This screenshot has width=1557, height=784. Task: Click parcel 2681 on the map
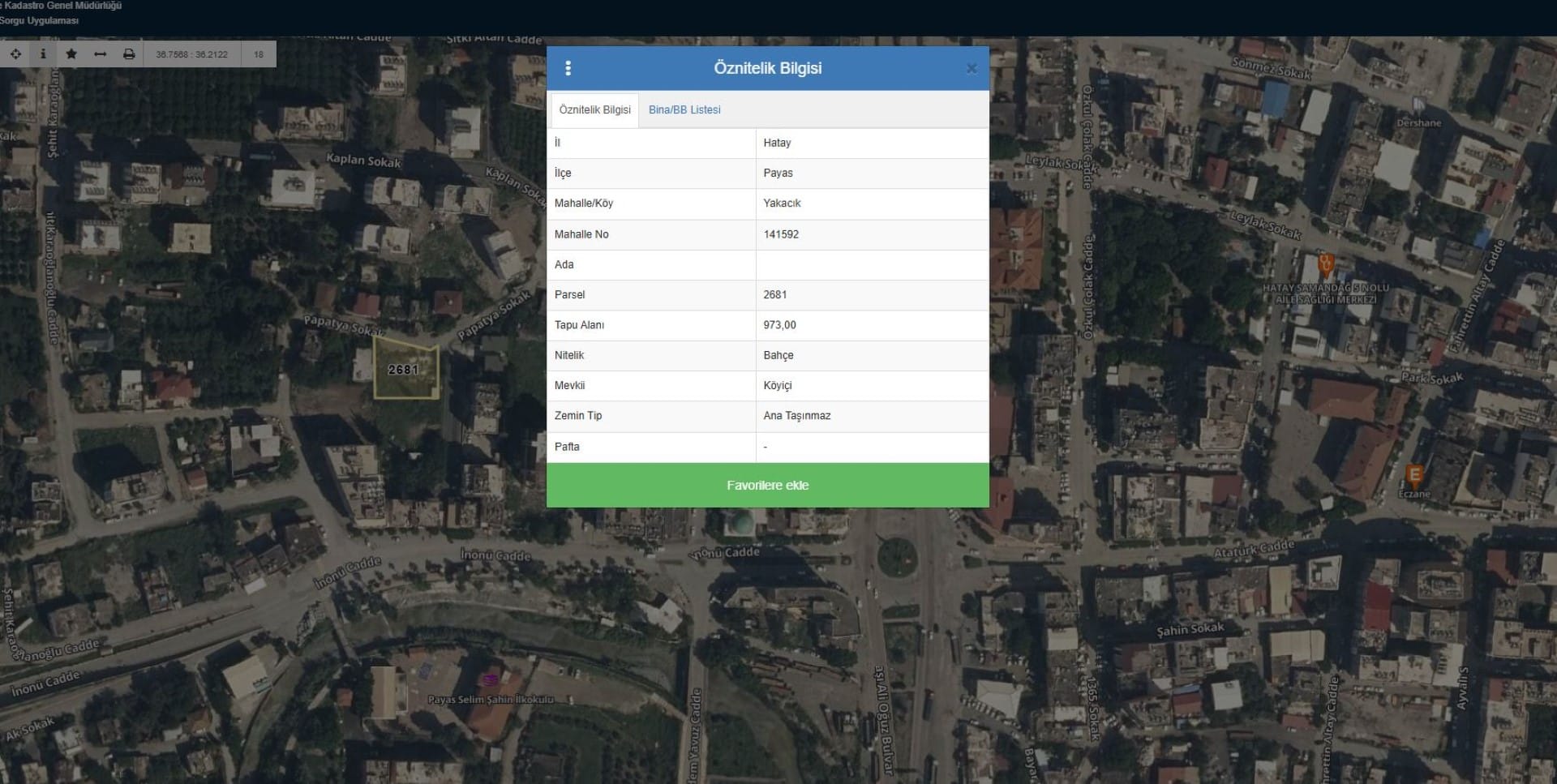(x=405, y=370)
